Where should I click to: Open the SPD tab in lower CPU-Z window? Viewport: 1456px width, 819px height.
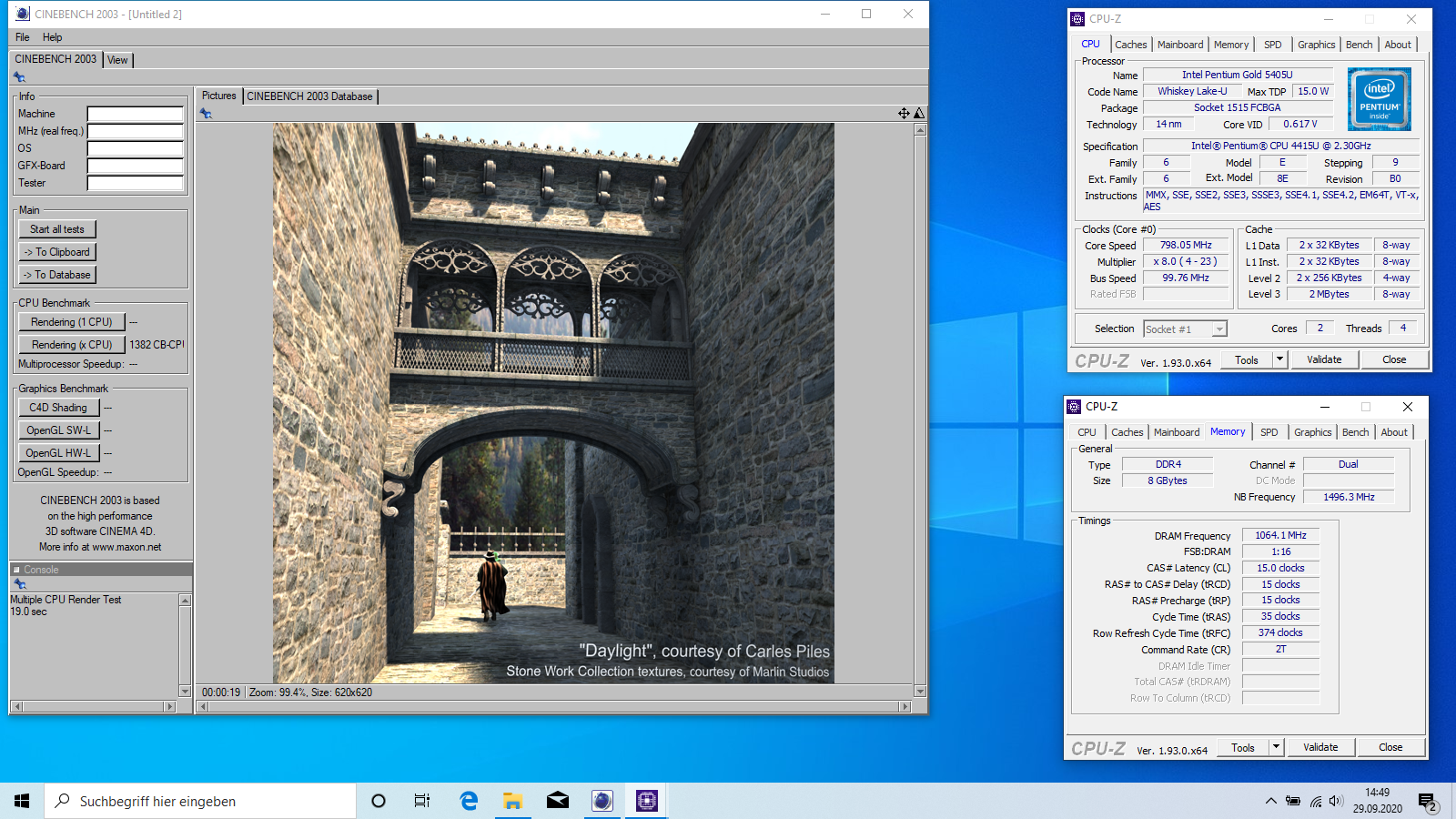[x=1269, y=432]
